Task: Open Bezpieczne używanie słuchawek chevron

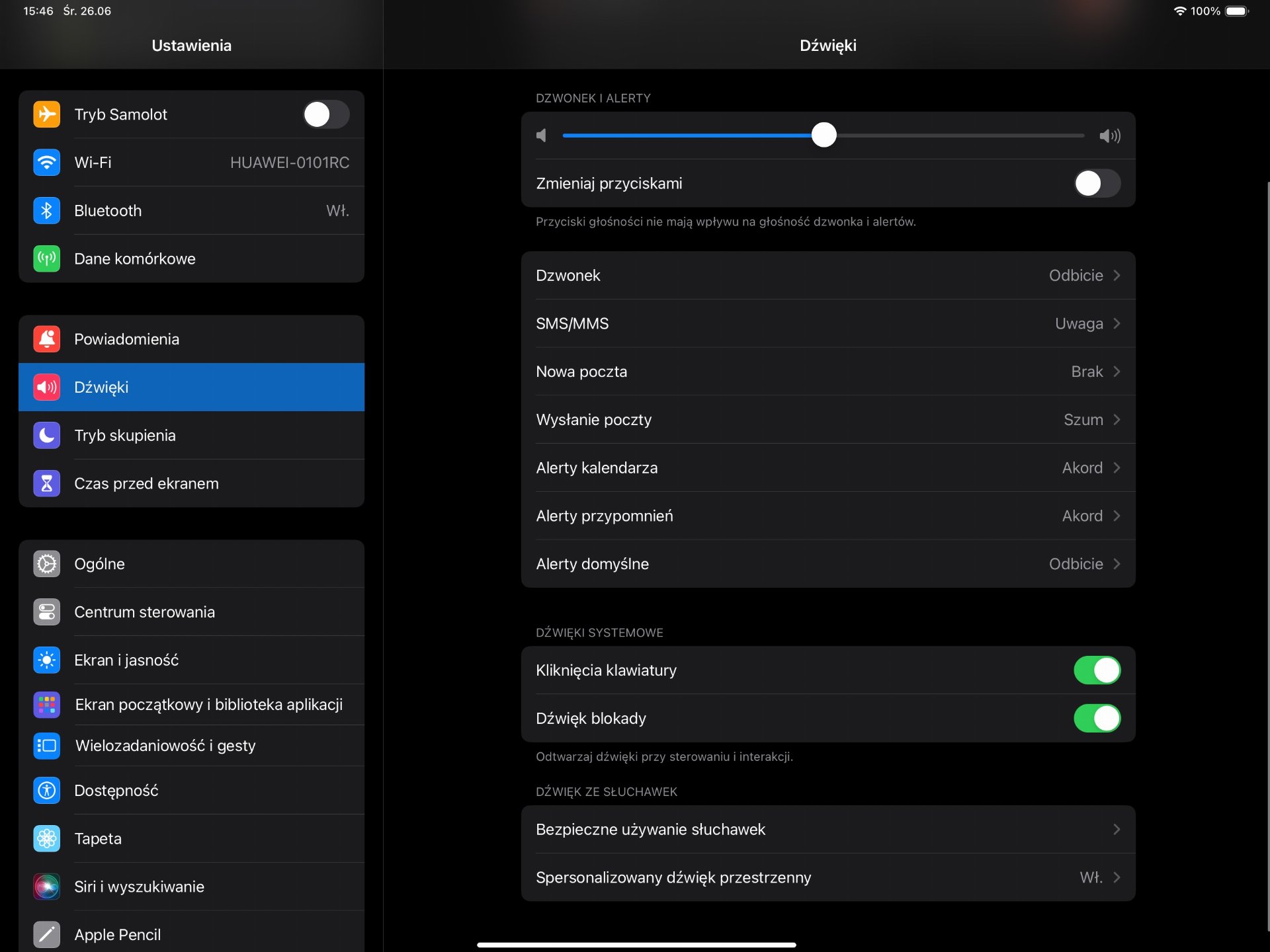Action: [1117, 830]
